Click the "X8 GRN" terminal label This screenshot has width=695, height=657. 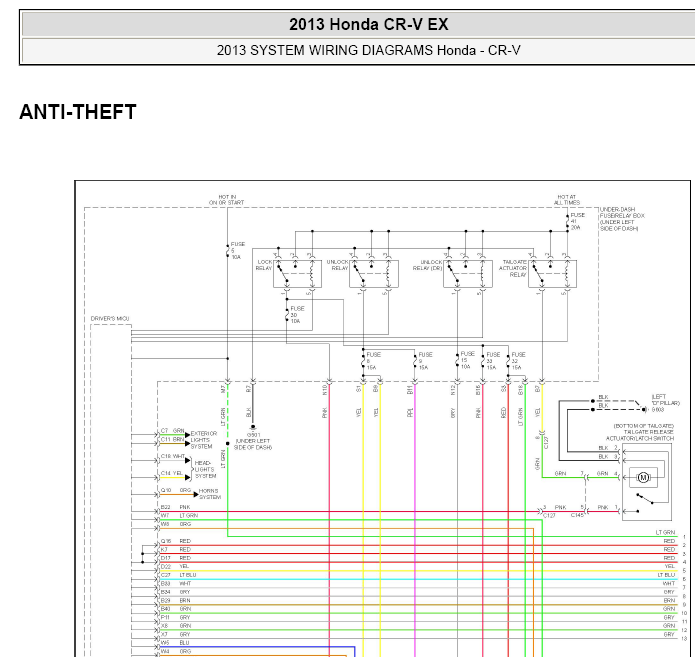(x=176, y=626)
